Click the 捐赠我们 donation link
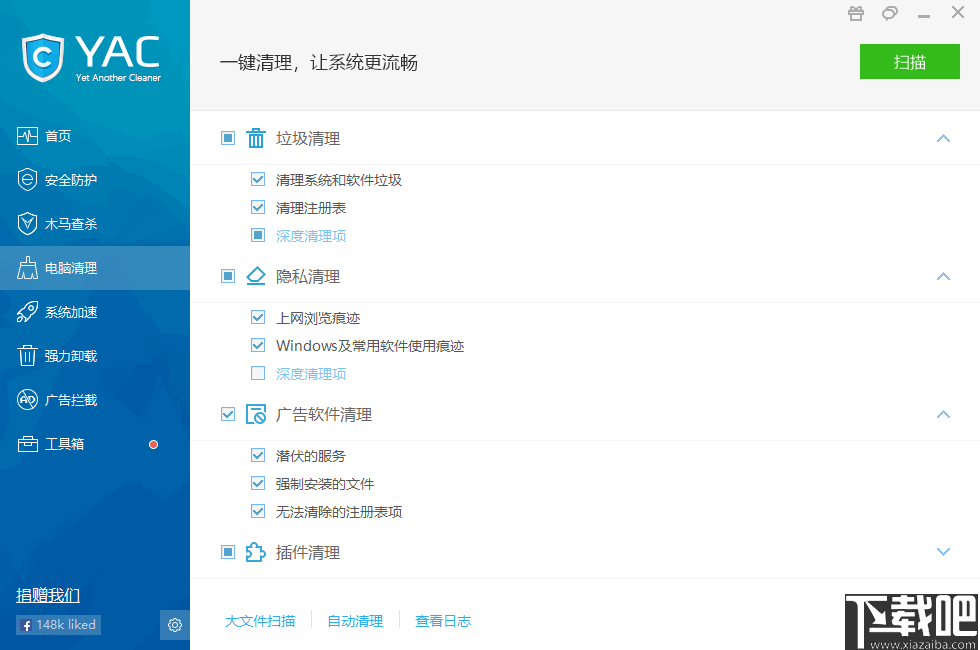This screenshot has width=980, height=650. (46, 594)
